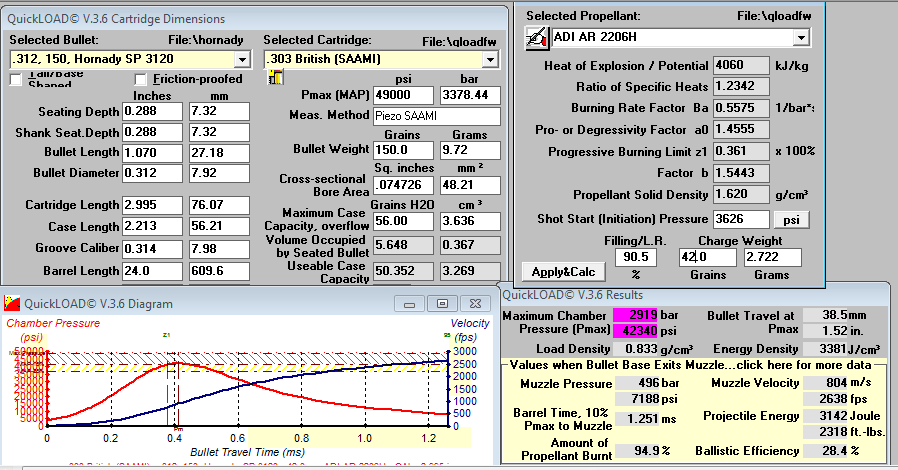Click the Ratio of Specific Heats field

pos(741,86)
